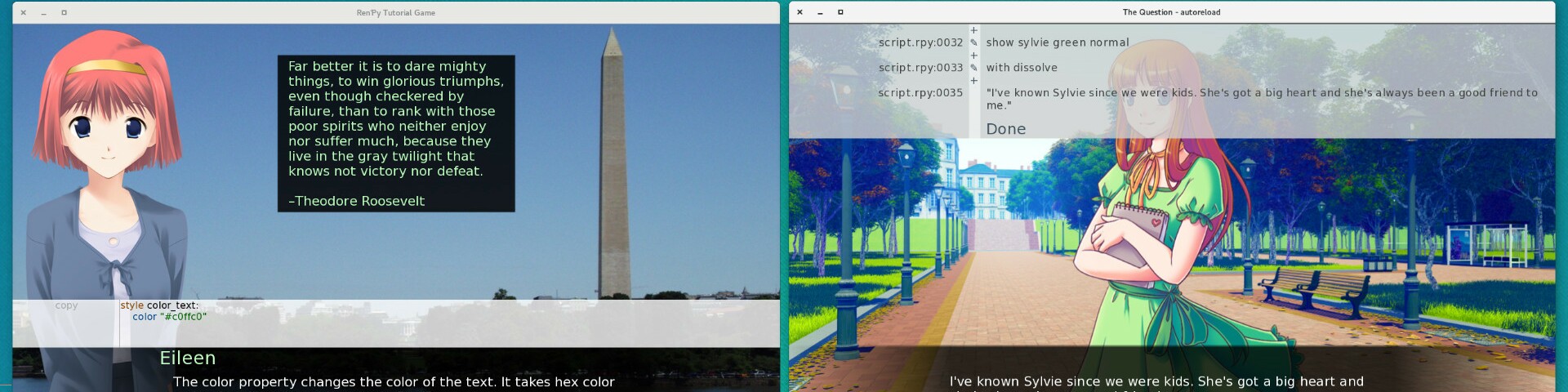The image size is (1568, 392).
Task: Maximize the Ren'Py Tutorial Game window
Action: pyautogui.click(x=64, y=13)
